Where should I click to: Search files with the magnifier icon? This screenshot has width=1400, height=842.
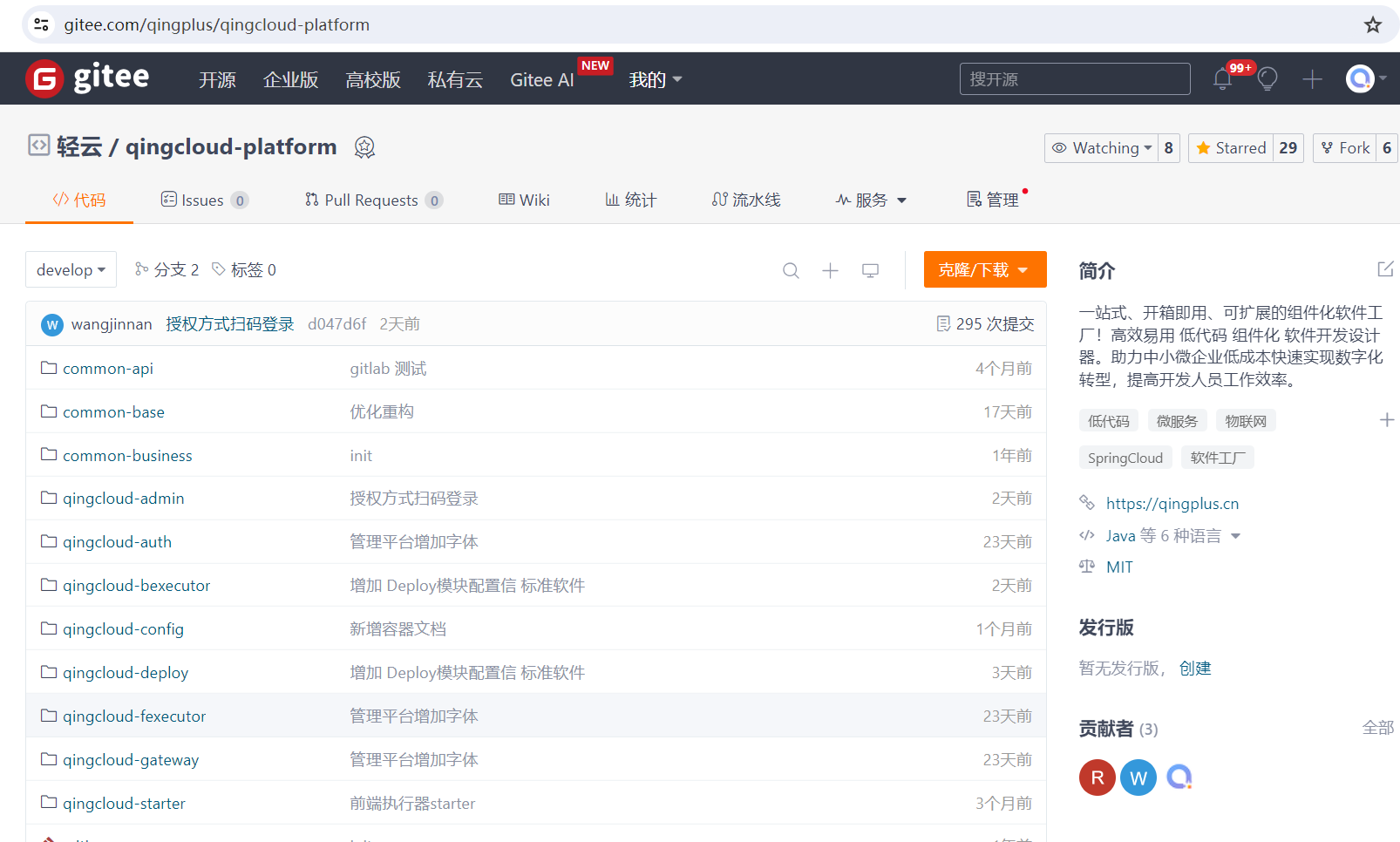pyautogui.click(x=791, y=270)
